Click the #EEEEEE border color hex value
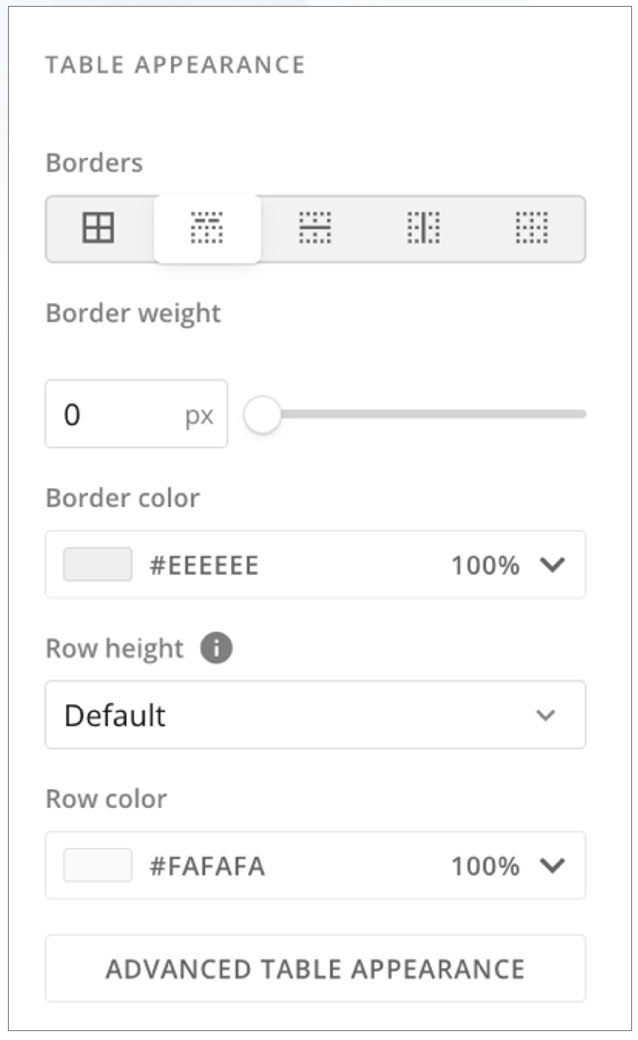The width and height of the screenshot is (638, 1040). [x=204, y=566]
